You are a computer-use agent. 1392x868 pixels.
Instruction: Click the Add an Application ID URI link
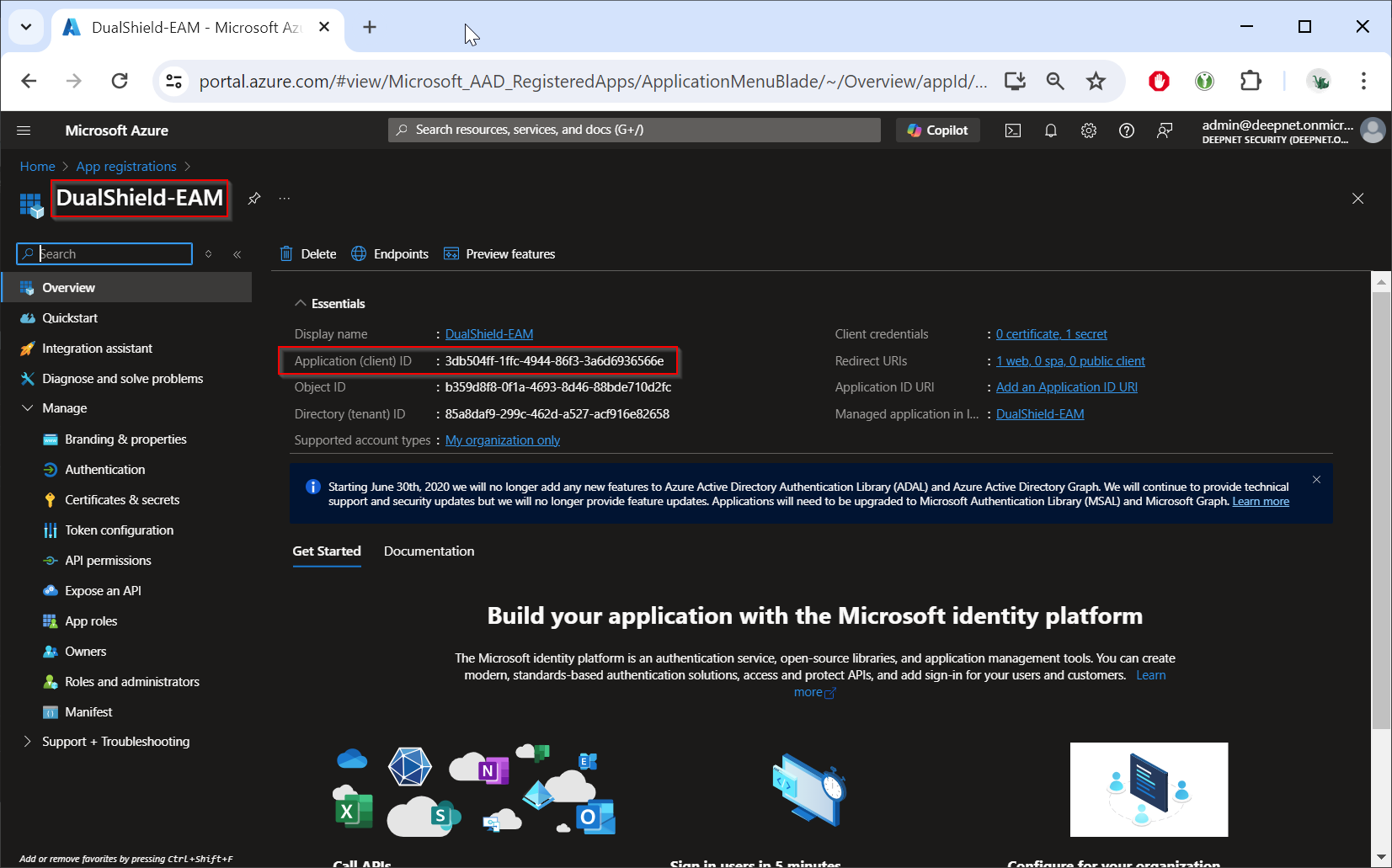click(1066, 387)
